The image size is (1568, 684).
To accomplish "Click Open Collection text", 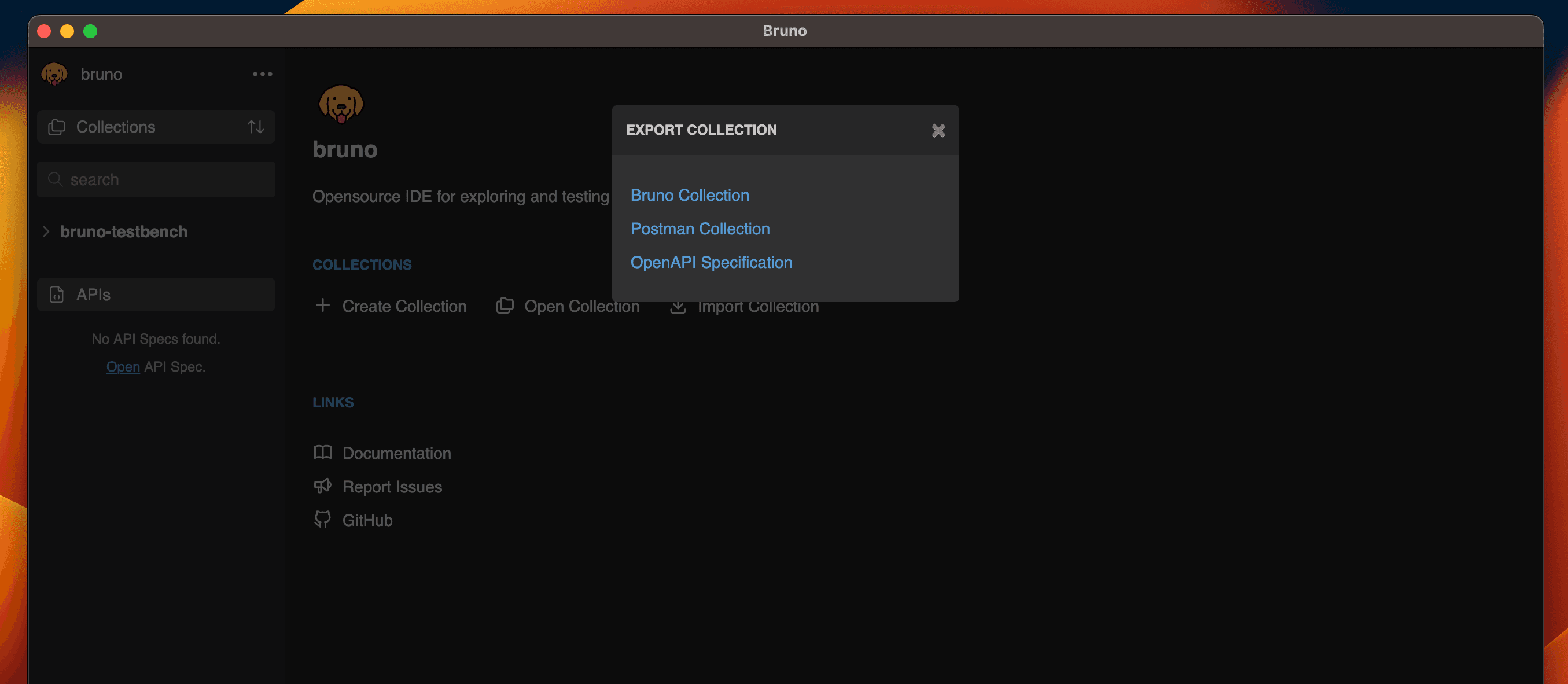I will (582, 306).
